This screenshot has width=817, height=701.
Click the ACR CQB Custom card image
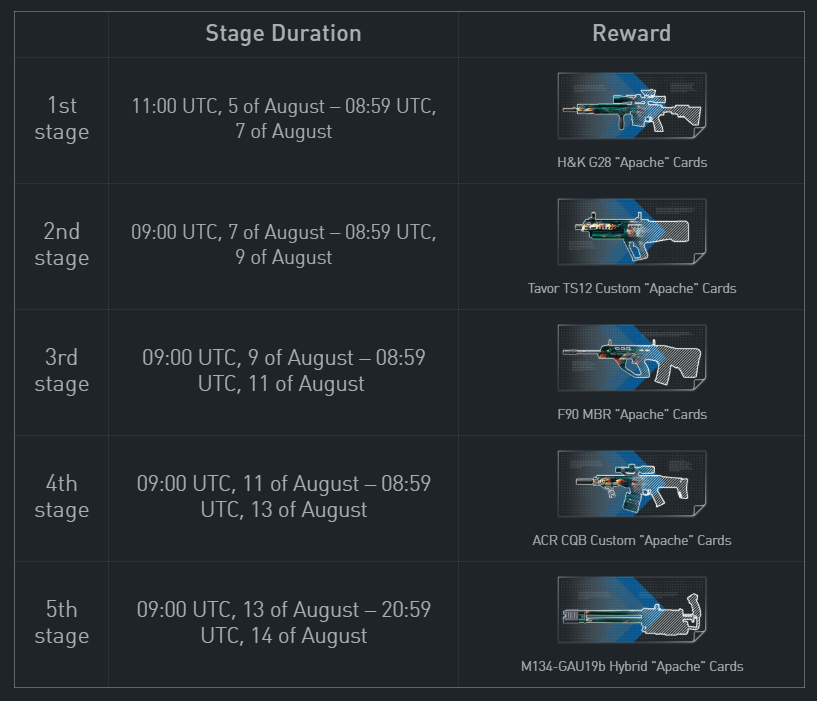tap(632, 484)
